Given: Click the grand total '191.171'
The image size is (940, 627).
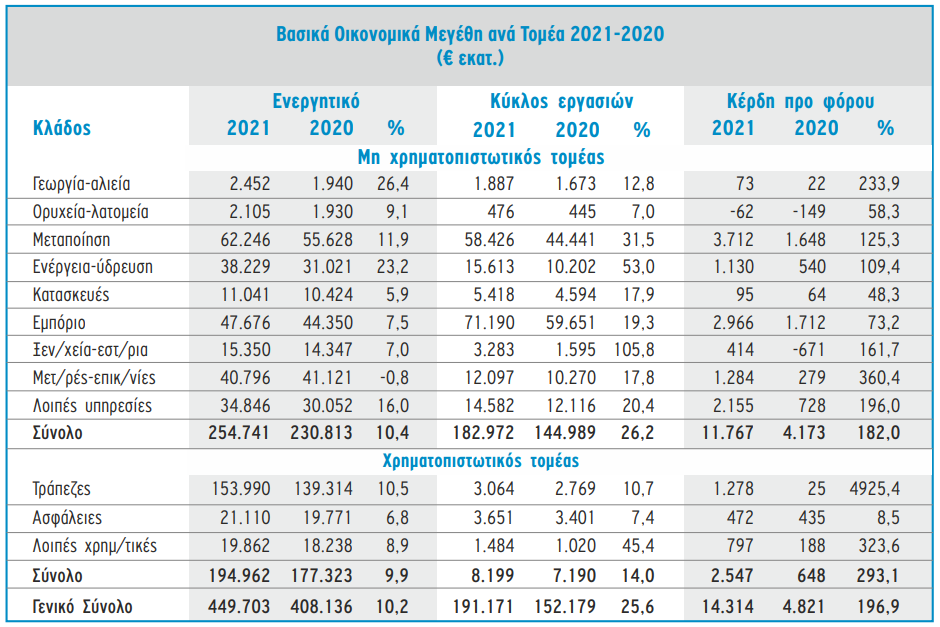Looking at the screenshot, I should (483, 606).
